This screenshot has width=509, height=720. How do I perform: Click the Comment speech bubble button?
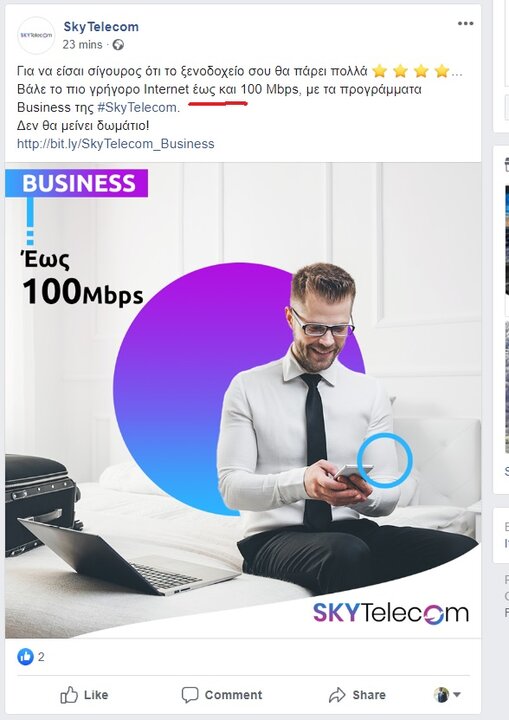pyautogui.click(x=222, y=695)
